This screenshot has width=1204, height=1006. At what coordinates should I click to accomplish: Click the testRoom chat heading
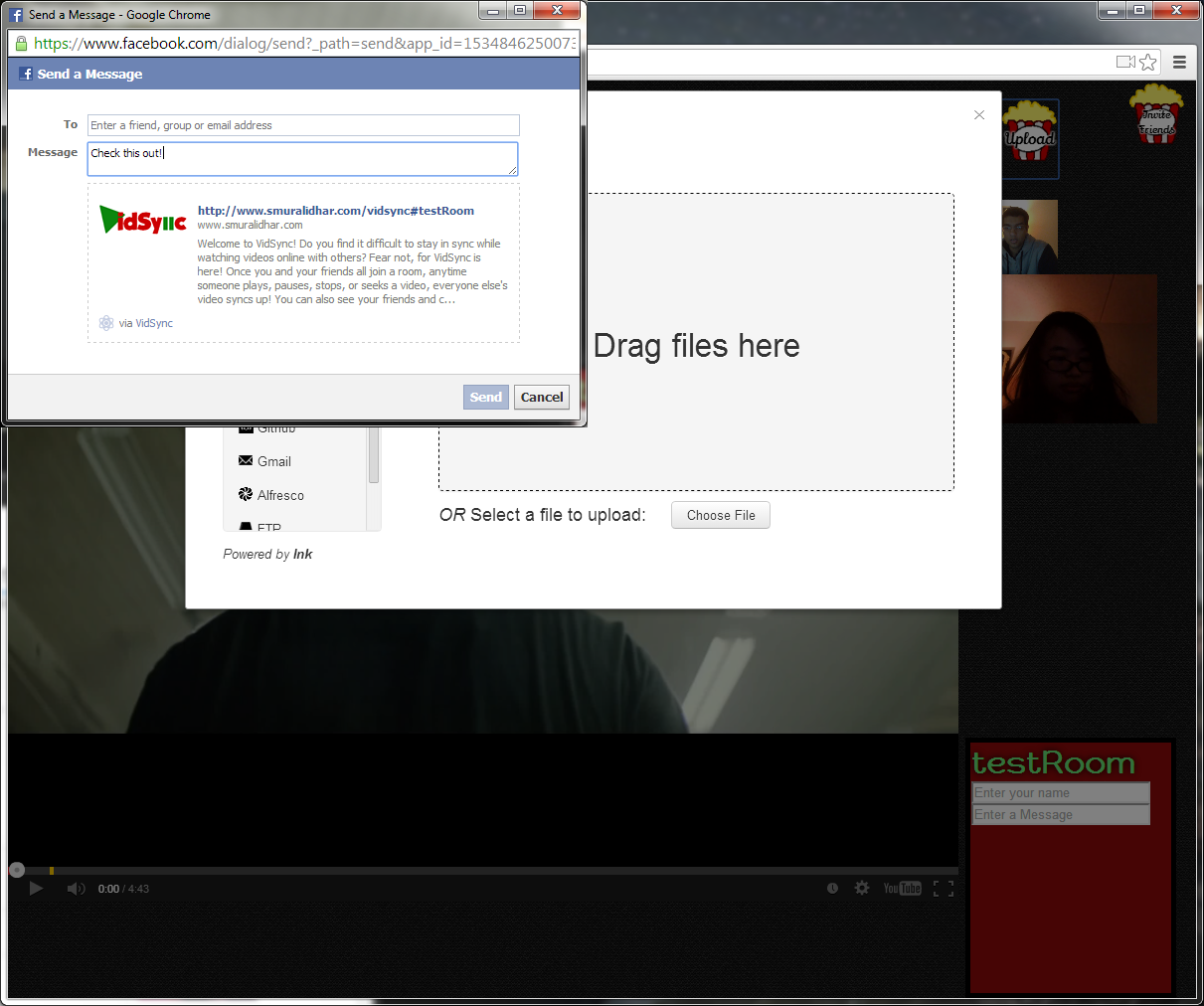tap(1054, 762)
